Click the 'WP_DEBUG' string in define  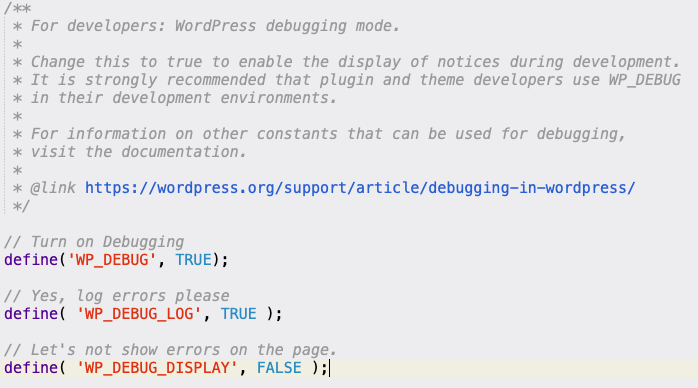click(x=112, y=260)
